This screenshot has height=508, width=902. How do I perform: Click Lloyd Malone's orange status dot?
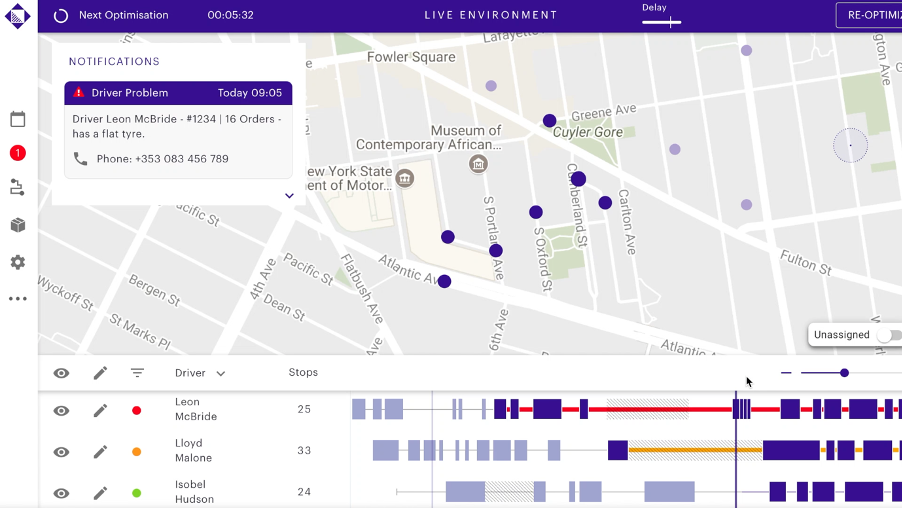point(136,452)
